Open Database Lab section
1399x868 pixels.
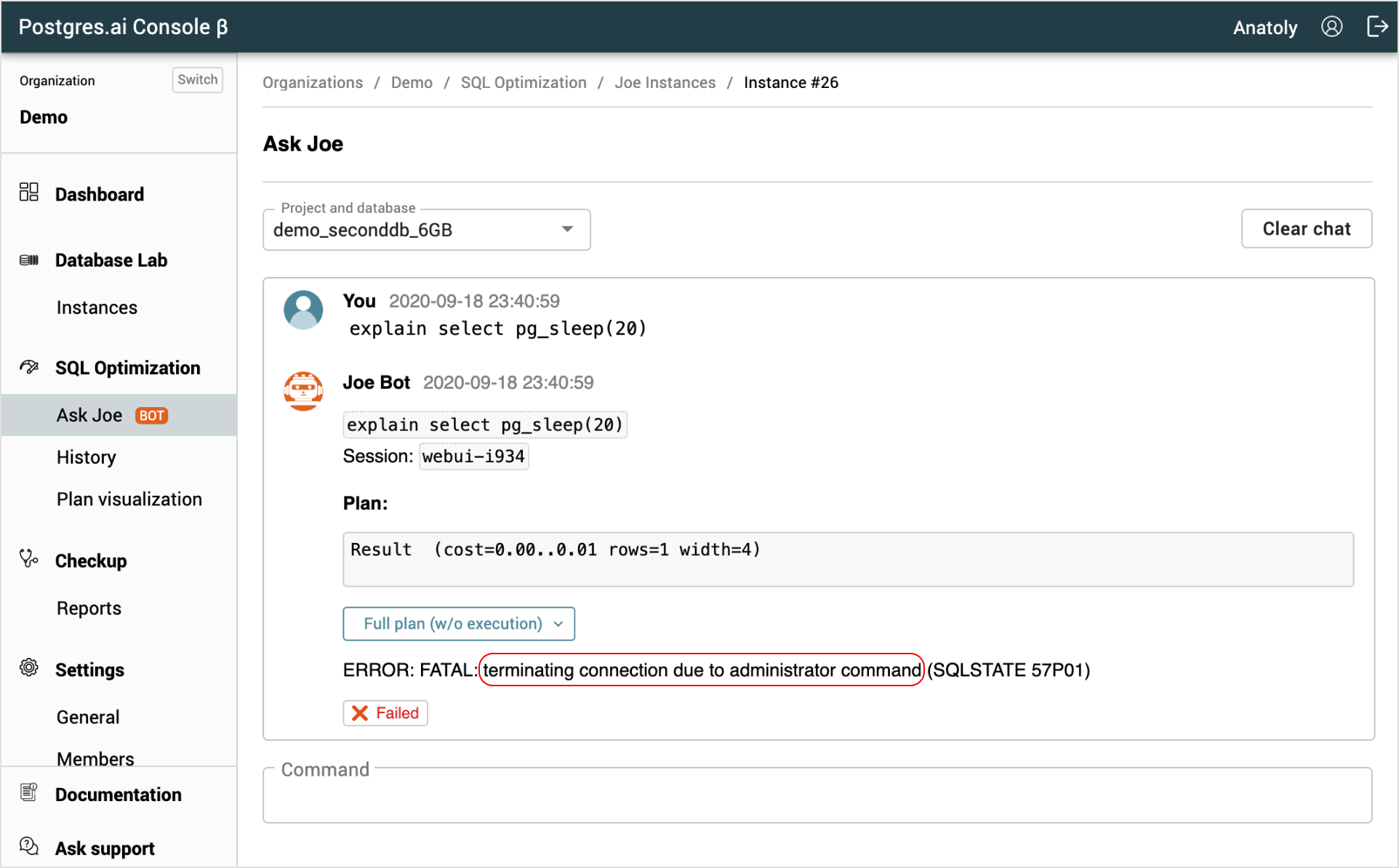tap(111, 260)
